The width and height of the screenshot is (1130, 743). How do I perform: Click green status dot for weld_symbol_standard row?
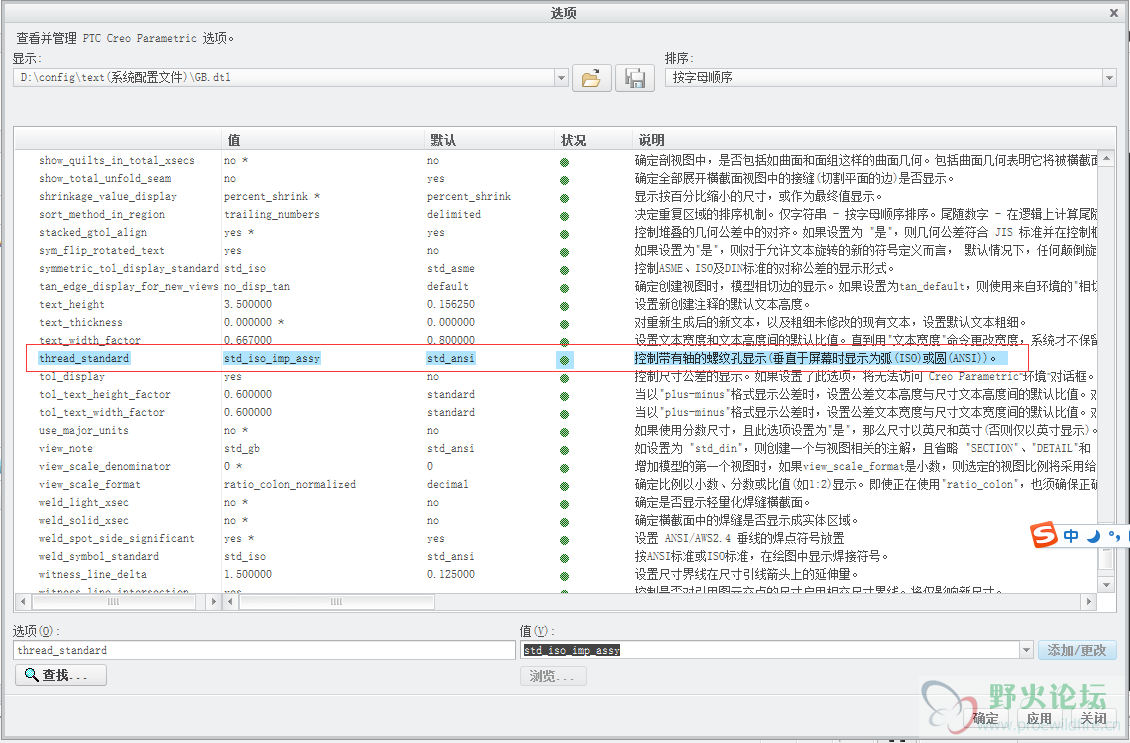pyautogui.click(x=564, y=558)
